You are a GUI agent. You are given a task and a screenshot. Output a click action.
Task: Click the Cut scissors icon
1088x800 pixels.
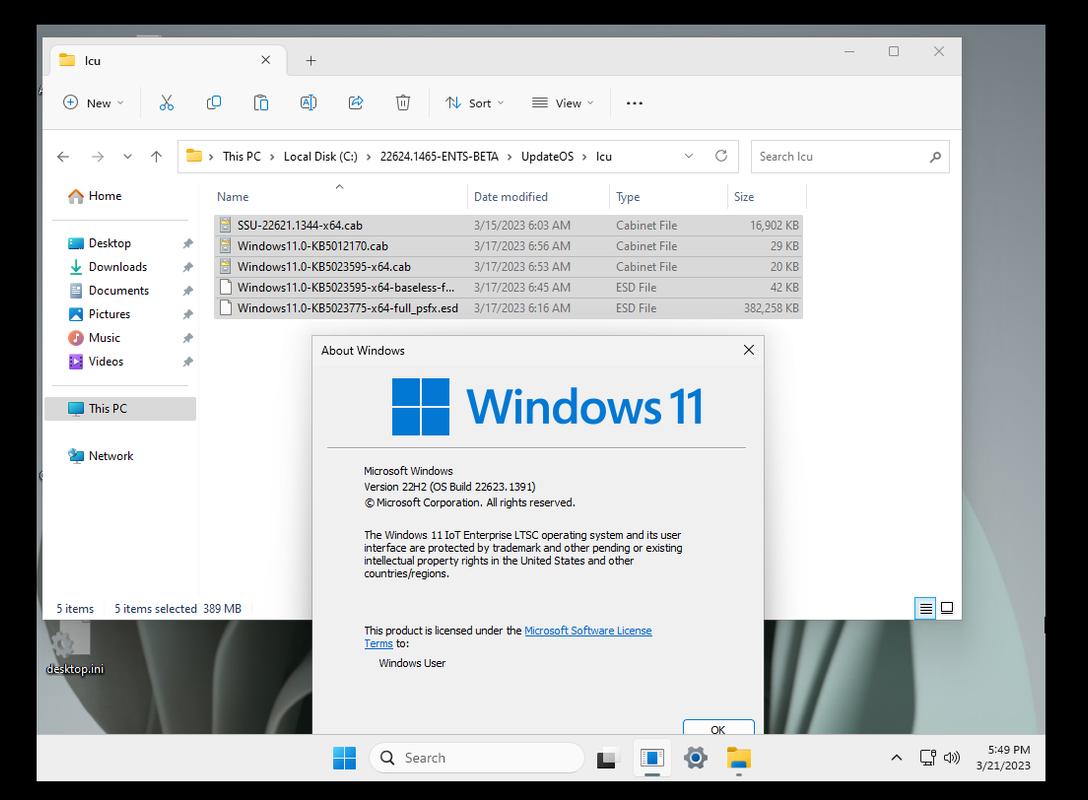167,103
